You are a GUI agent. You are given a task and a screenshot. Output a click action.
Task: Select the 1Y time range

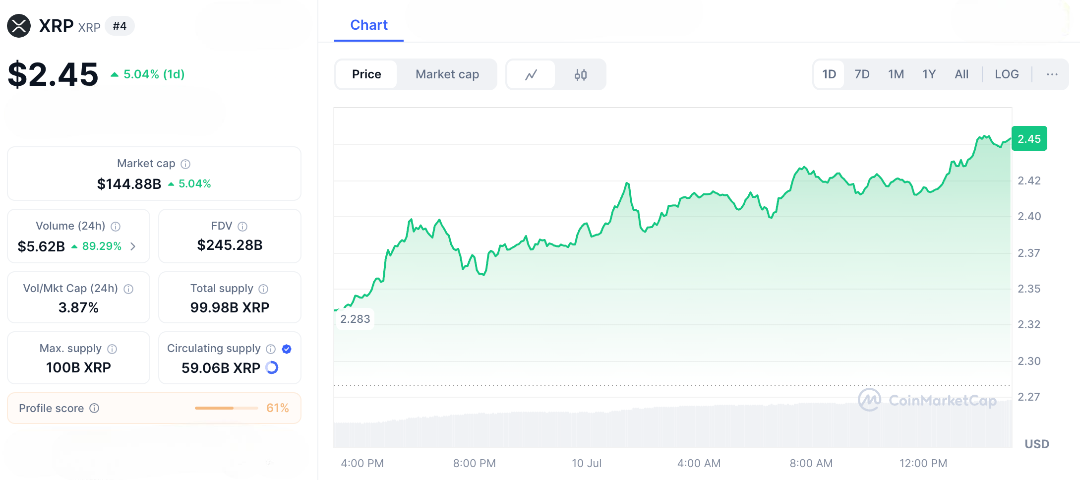929,74
